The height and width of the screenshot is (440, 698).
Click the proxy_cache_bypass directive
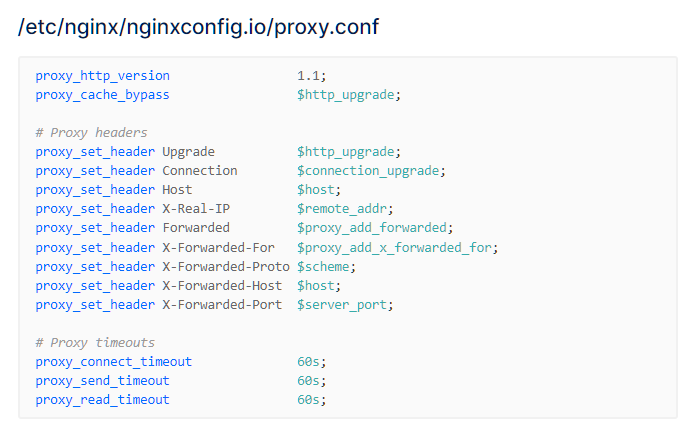[102, 95]
